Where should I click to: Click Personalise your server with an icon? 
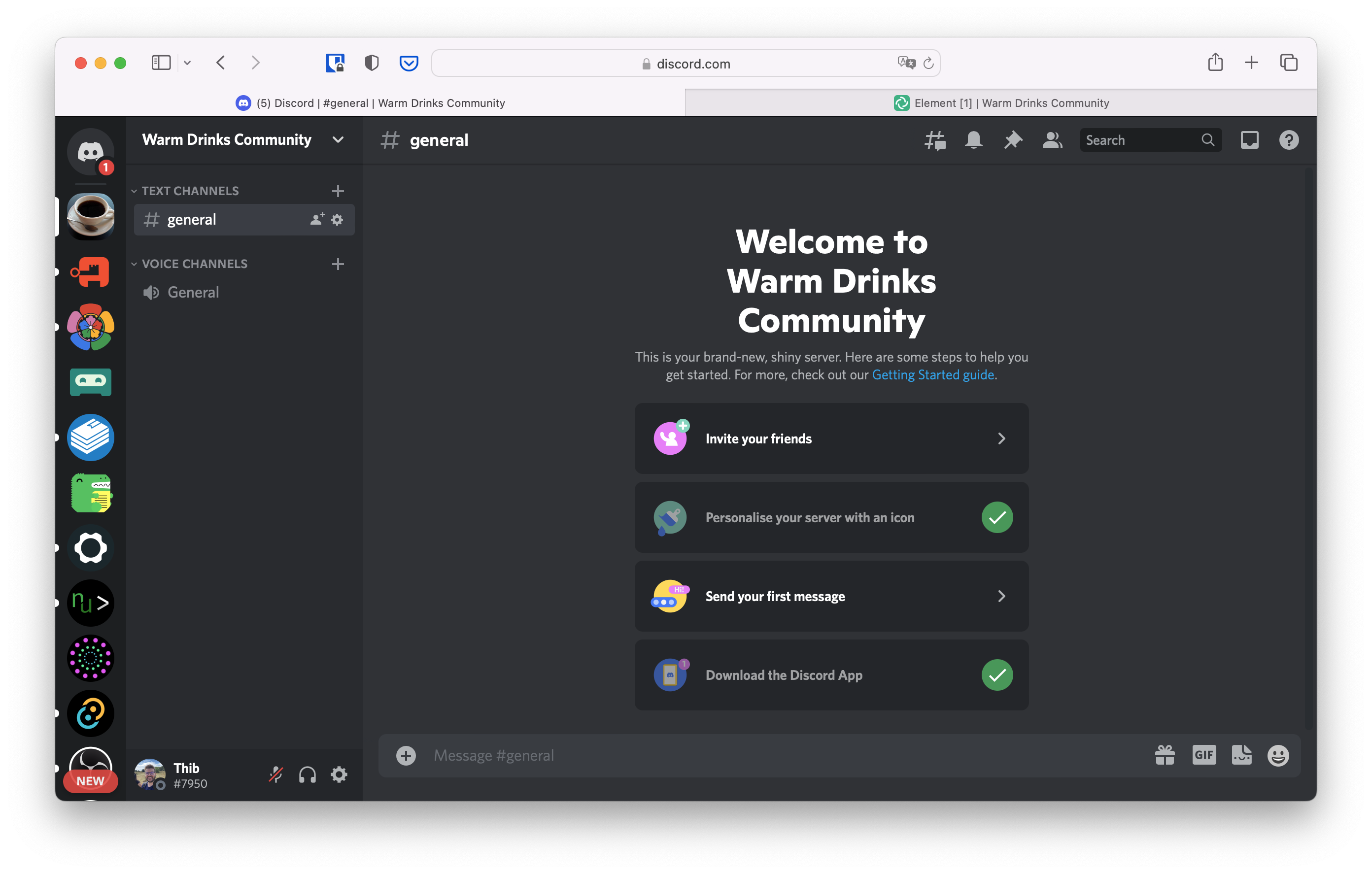tap(831, 517)
